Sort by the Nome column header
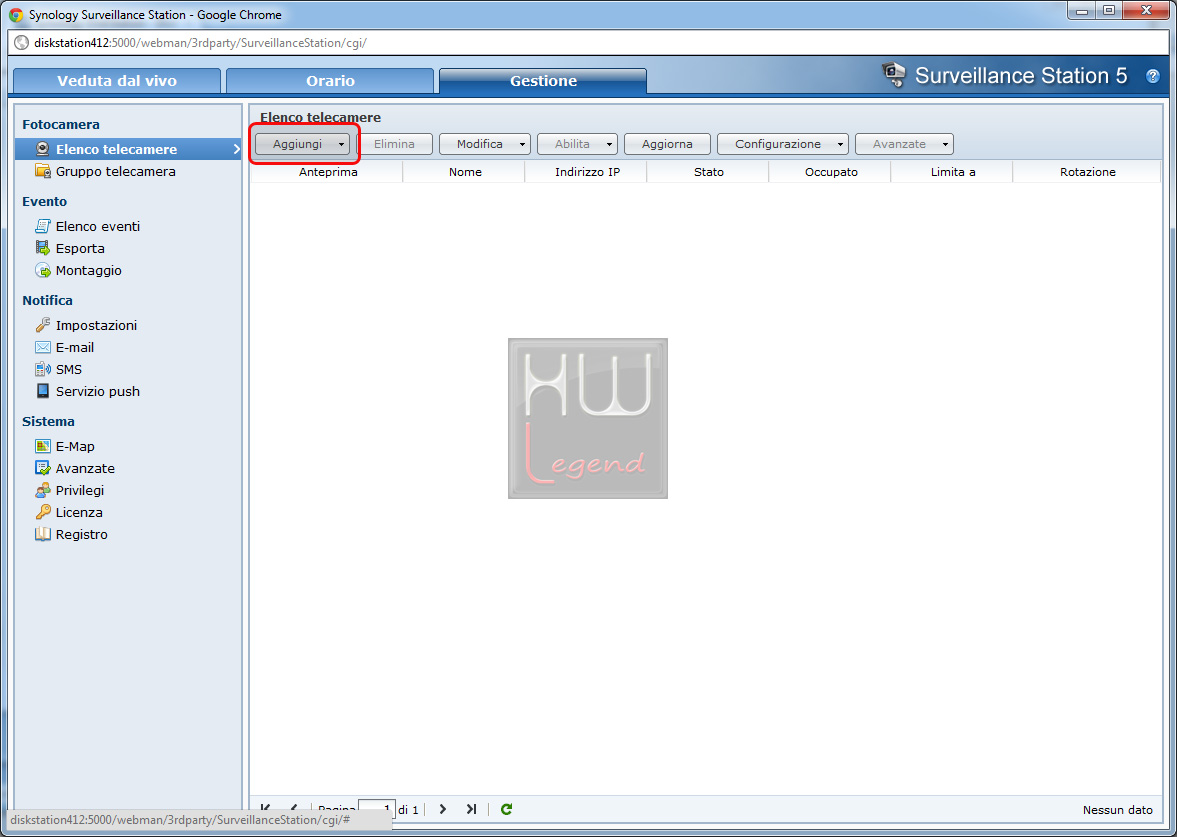 (465, 172)
